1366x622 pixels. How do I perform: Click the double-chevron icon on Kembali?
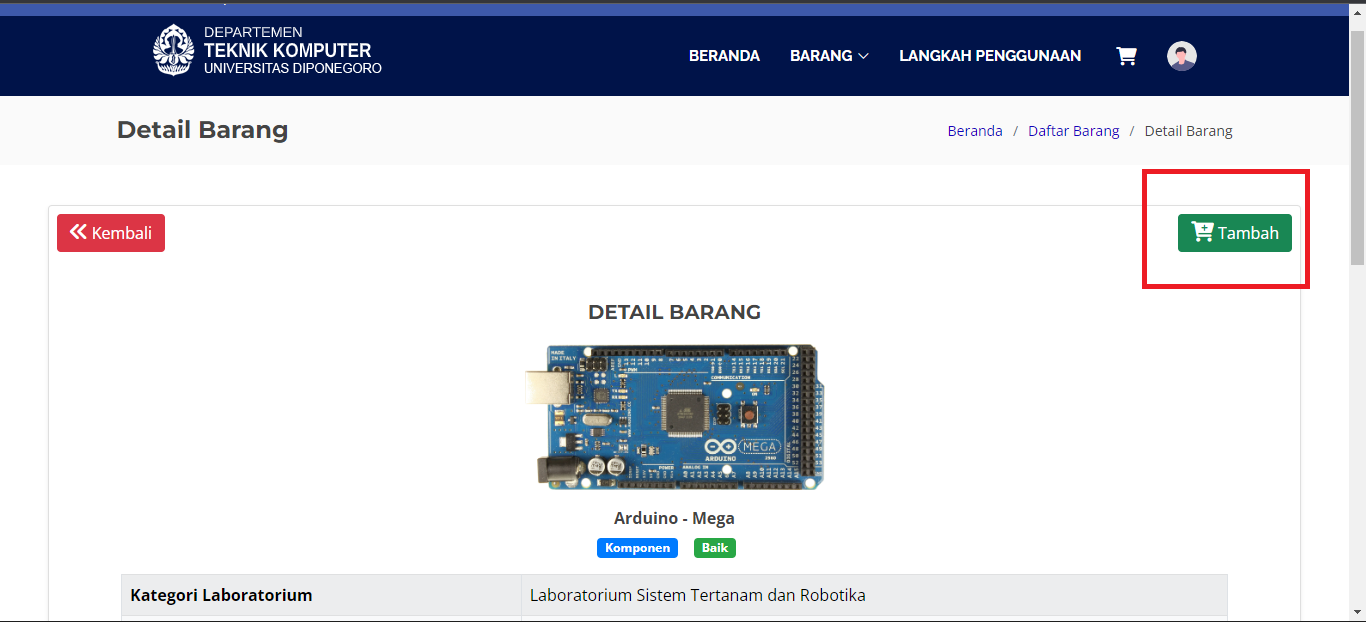[x=78, y=233]
